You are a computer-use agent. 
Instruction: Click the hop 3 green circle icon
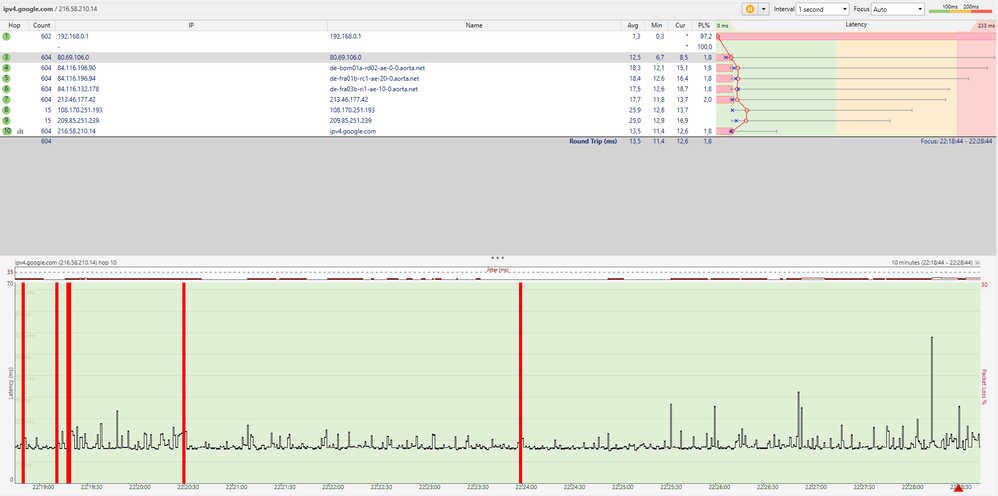pyautogui.click(x=6, y=57)
